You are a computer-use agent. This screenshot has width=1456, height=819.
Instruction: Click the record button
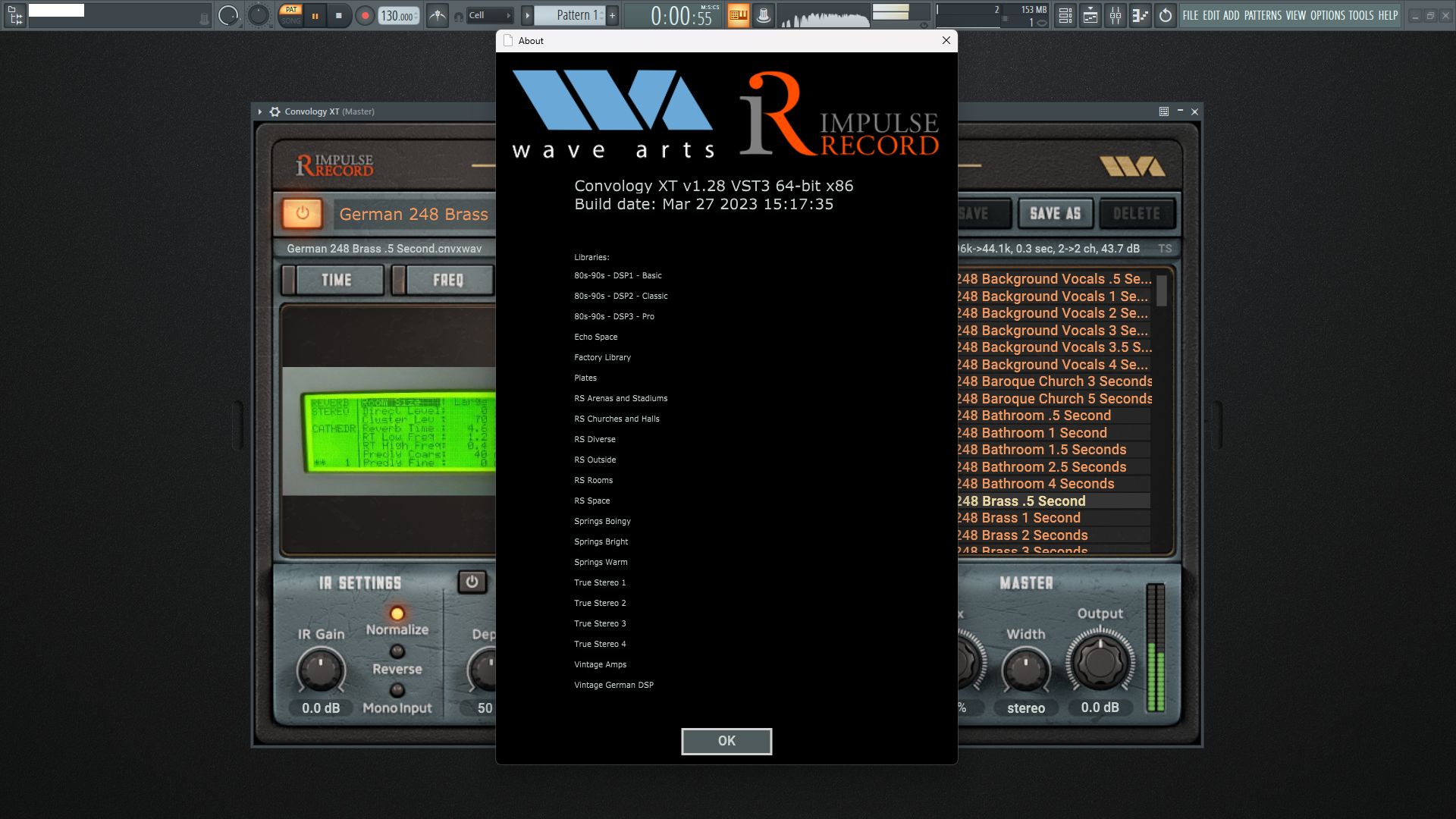365,15
